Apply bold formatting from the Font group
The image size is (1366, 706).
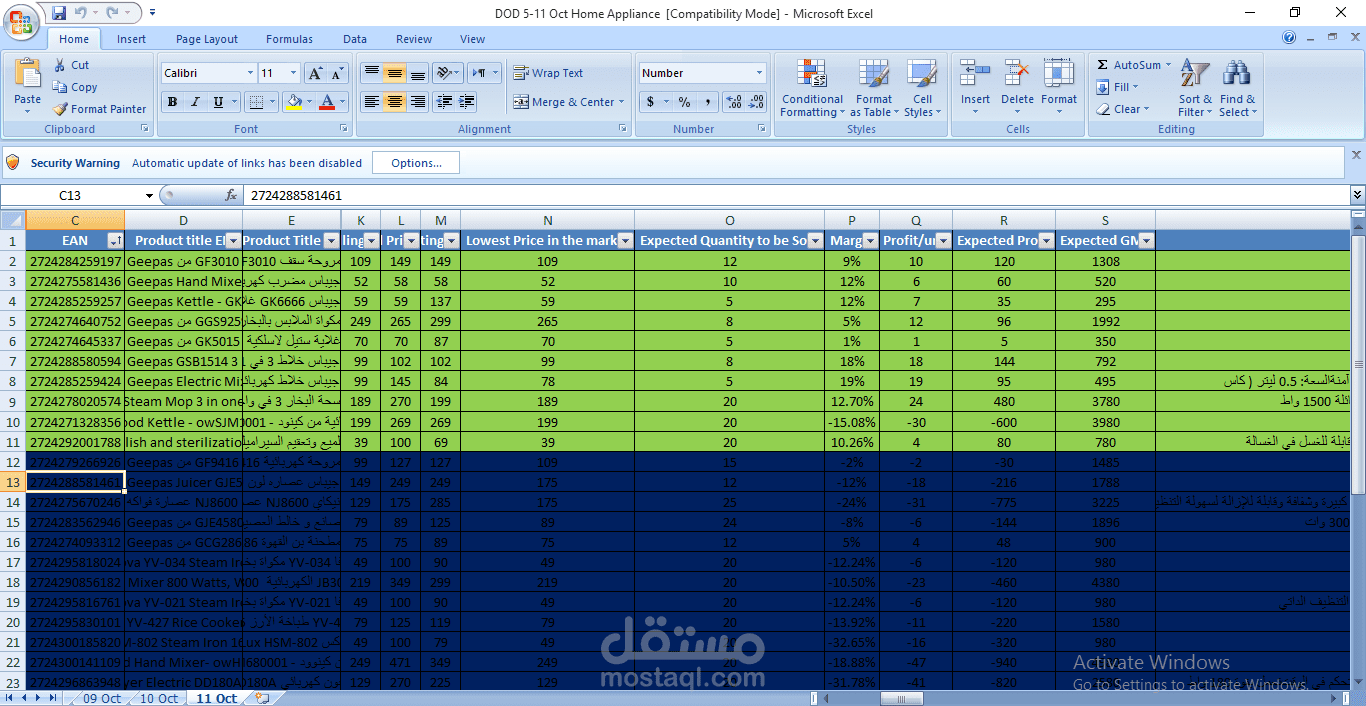point(170,101)
